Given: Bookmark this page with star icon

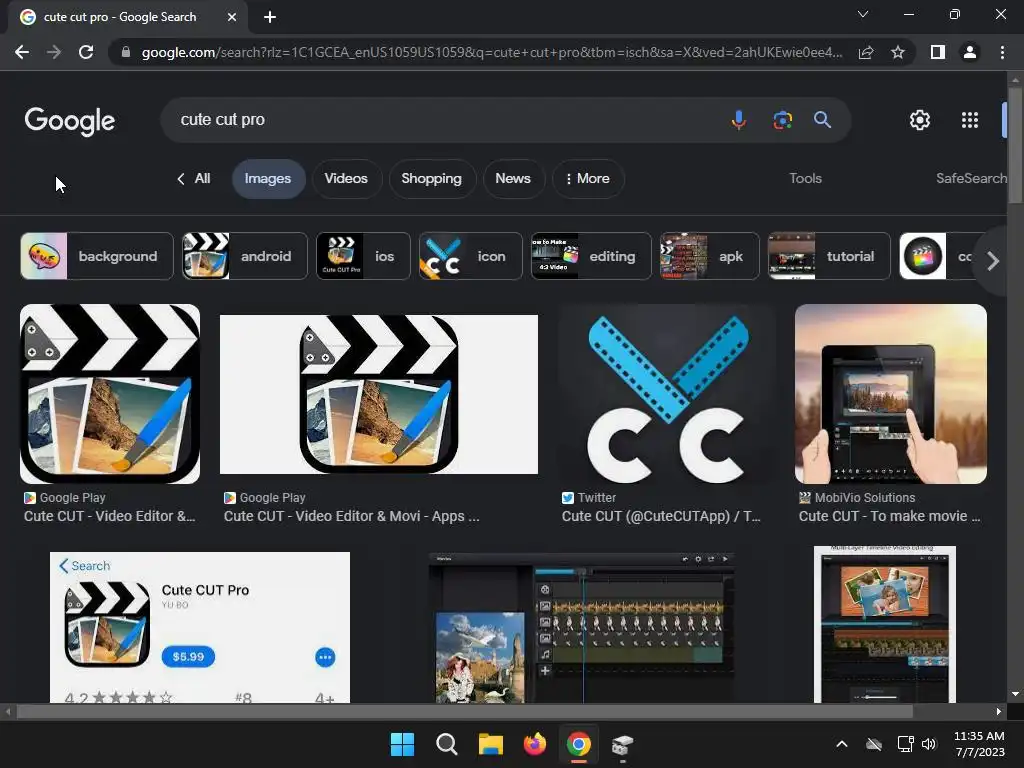Looking at the screenshot, I should coord(898,52).
